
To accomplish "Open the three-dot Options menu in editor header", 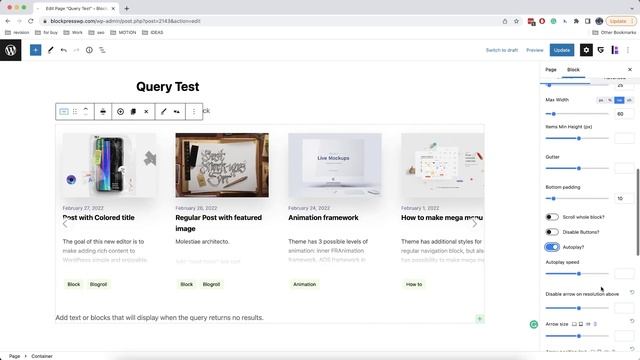I will pyautogui.click(x=628, y=50).
